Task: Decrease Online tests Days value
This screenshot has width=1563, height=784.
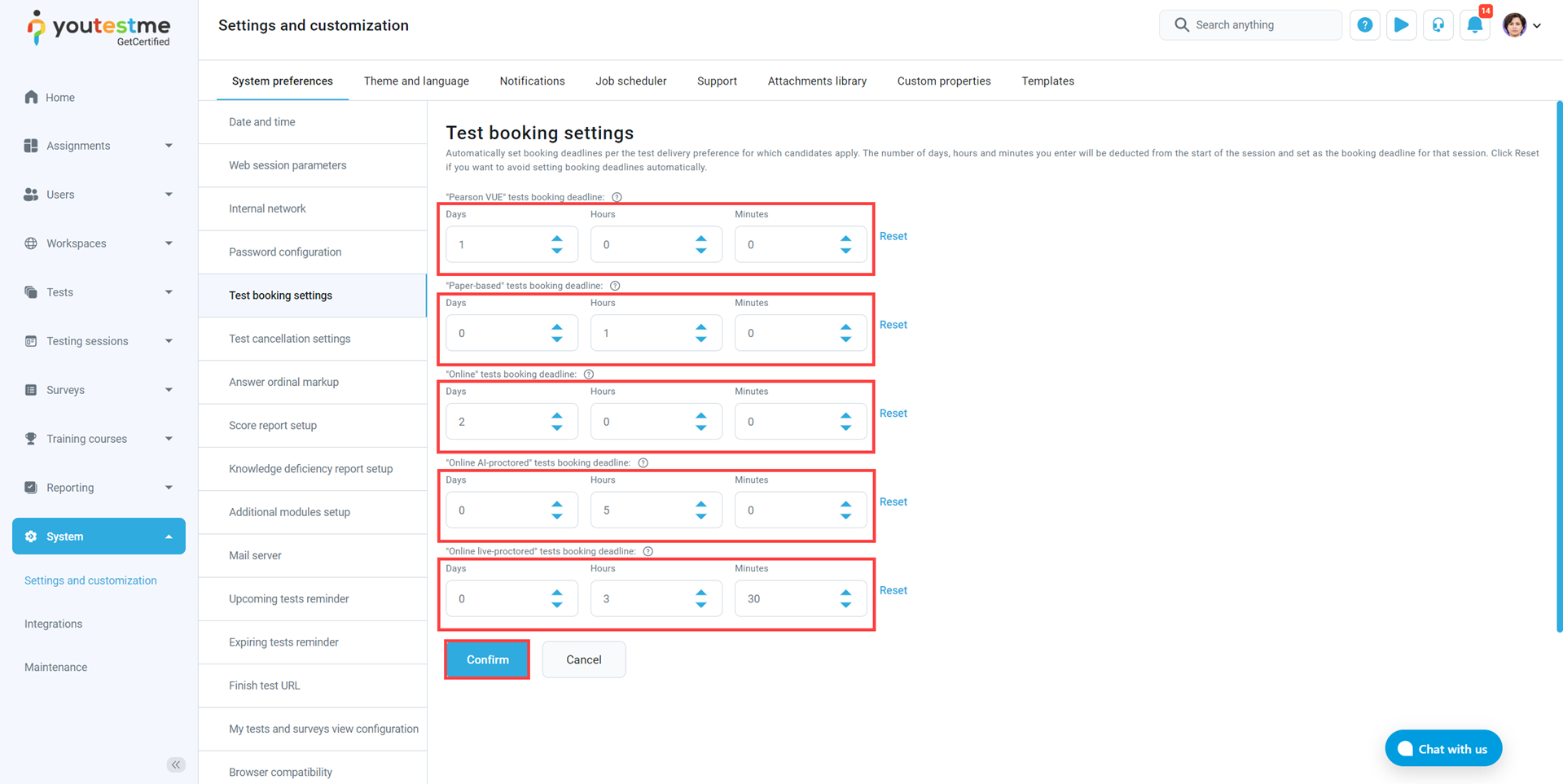Action: tap(557, 428)
